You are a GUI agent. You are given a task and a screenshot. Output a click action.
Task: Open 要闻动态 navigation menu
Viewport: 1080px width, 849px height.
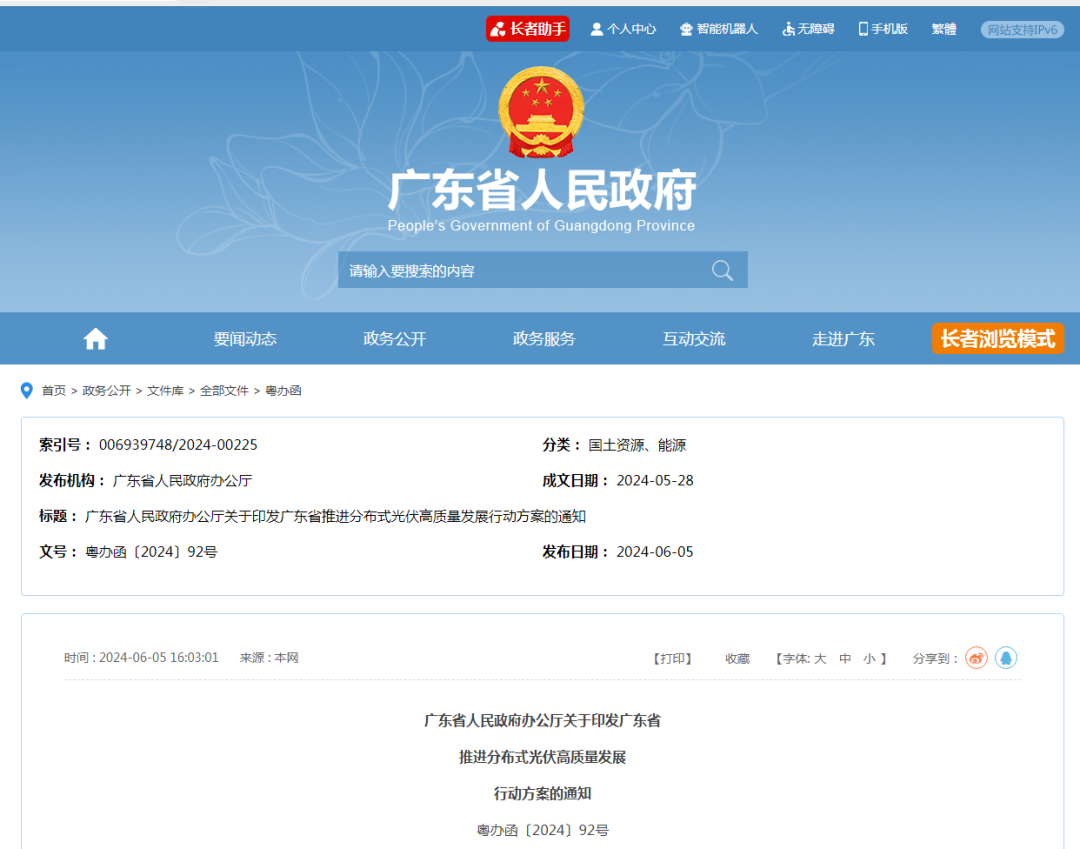245,339
